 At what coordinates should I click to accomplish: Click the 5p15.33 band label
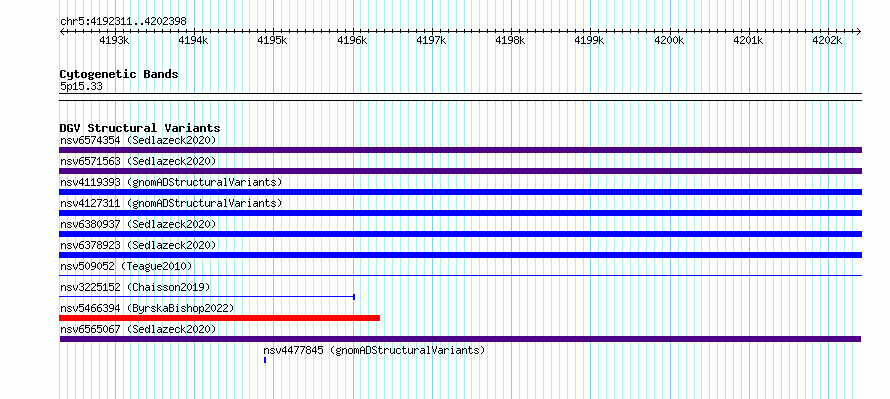[81, 87]
